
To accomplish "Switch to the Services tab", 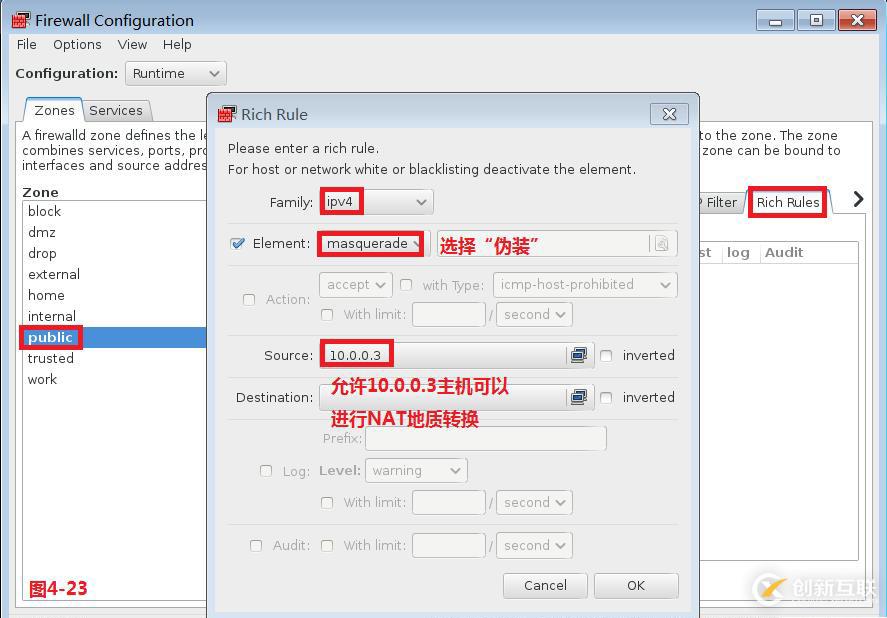I will click(117, 110).
